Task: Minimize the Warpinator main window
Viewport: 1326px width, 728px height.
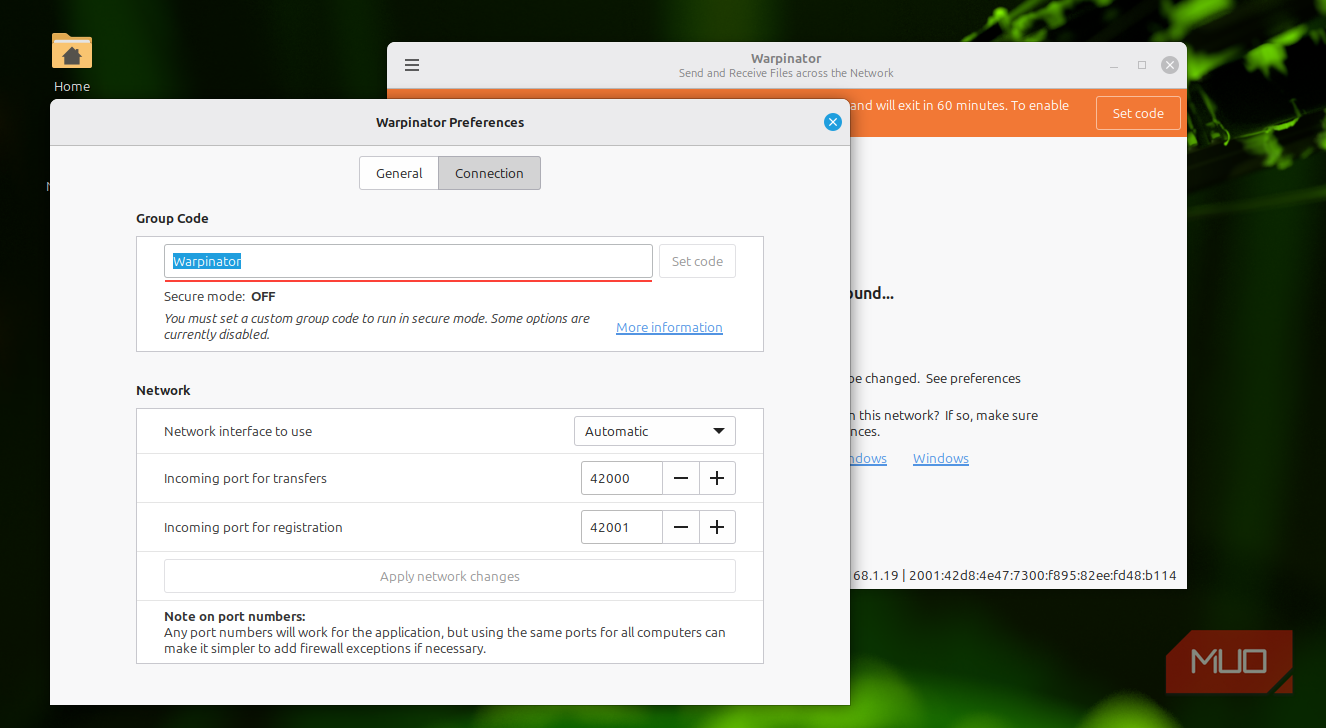Action: pyautogui.click(x=1114, y=65)
